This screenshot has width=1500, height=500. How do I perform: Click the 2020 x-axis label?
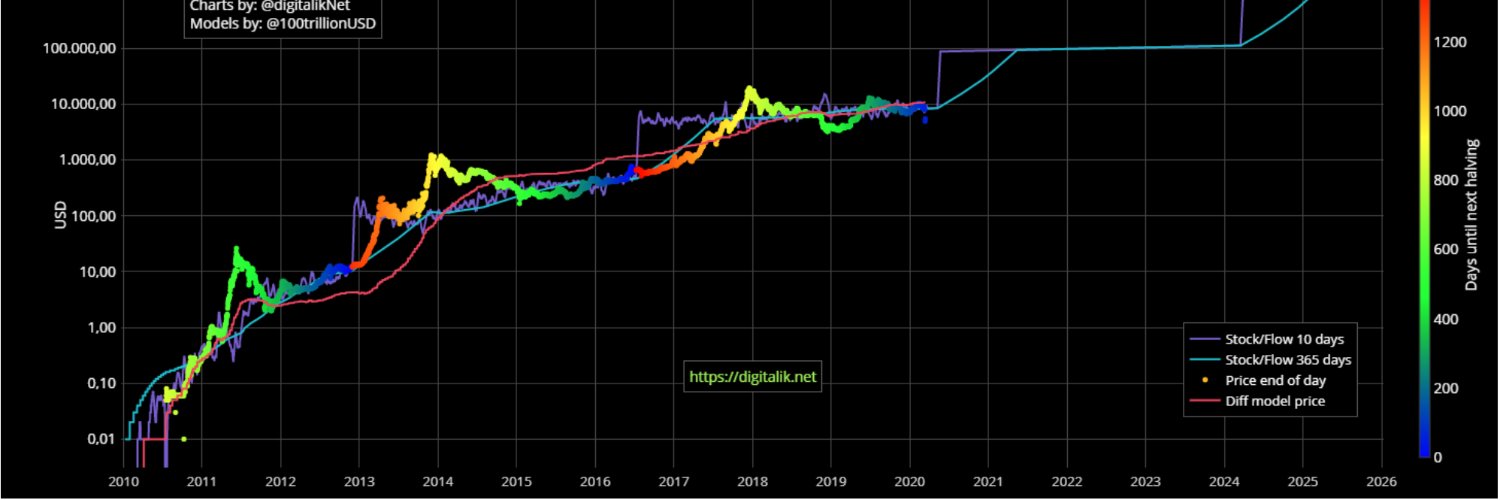pyautogui.click(x=909, y=483)
